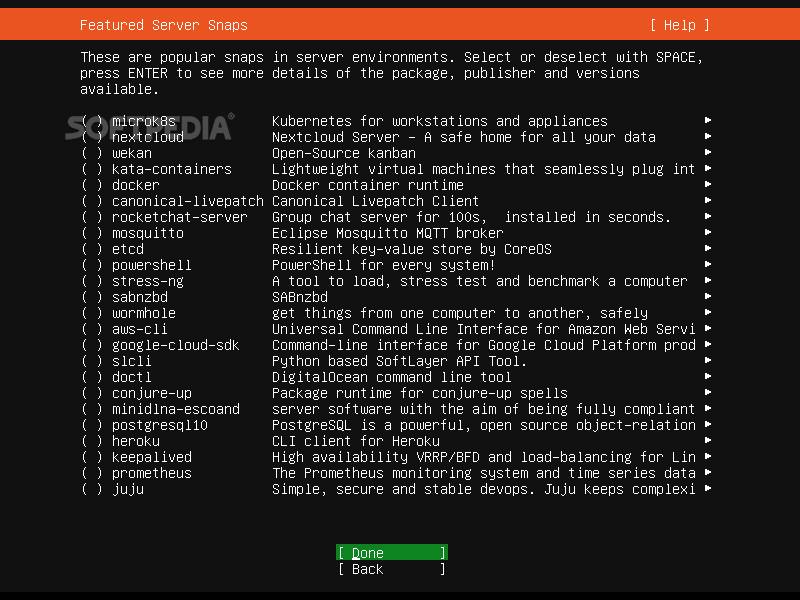Click 'Eclipse Mosquitto MQTT broker' description
The height and width of the screenshot is (600, 800).
(388, 233)
